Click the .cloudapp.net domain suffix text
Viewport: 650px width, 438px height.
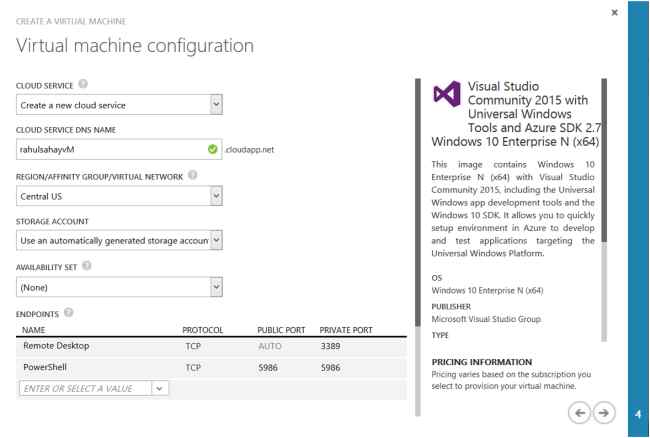250,150
